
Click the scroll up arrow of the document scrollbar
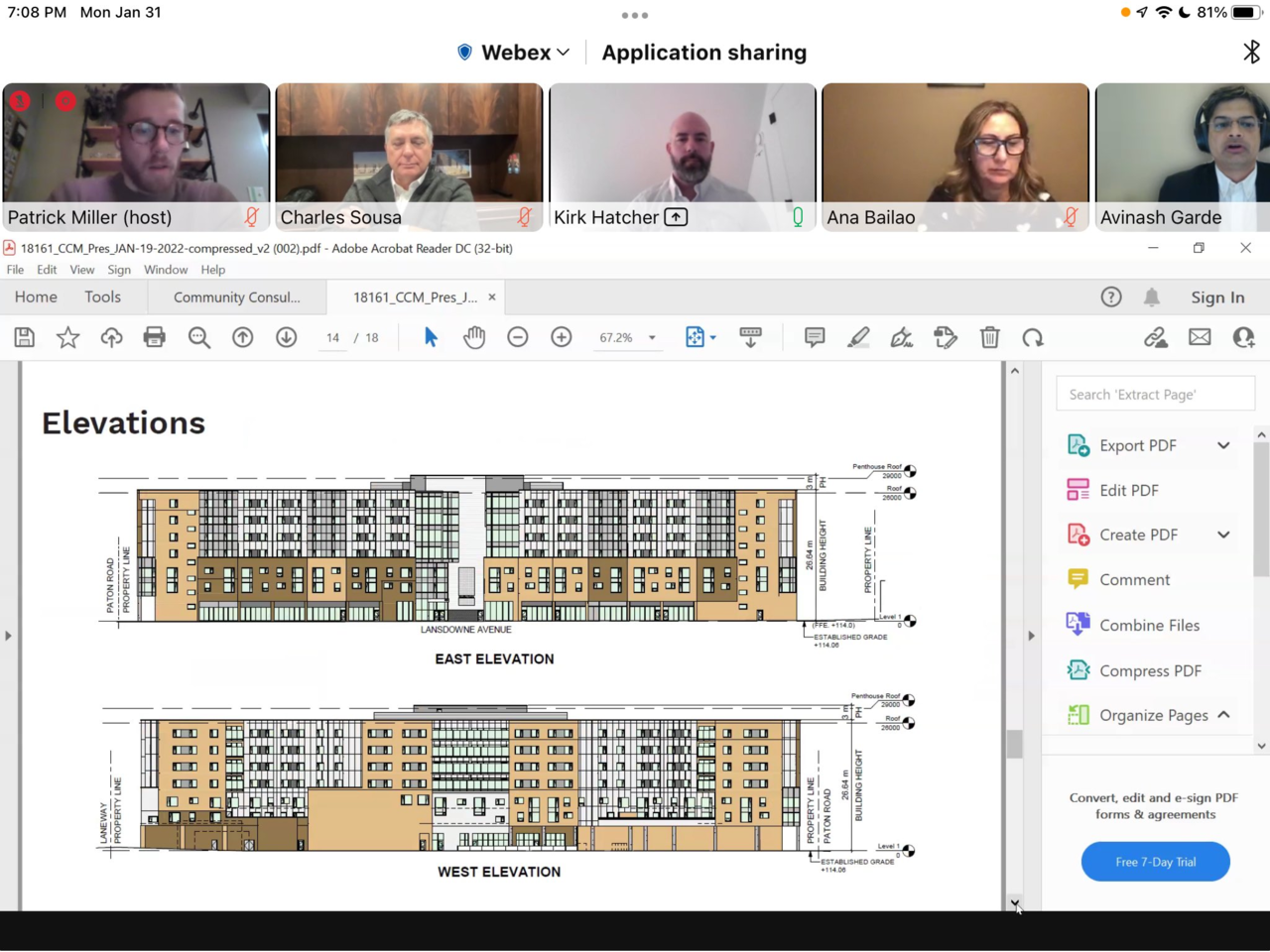coord(1014,371)
